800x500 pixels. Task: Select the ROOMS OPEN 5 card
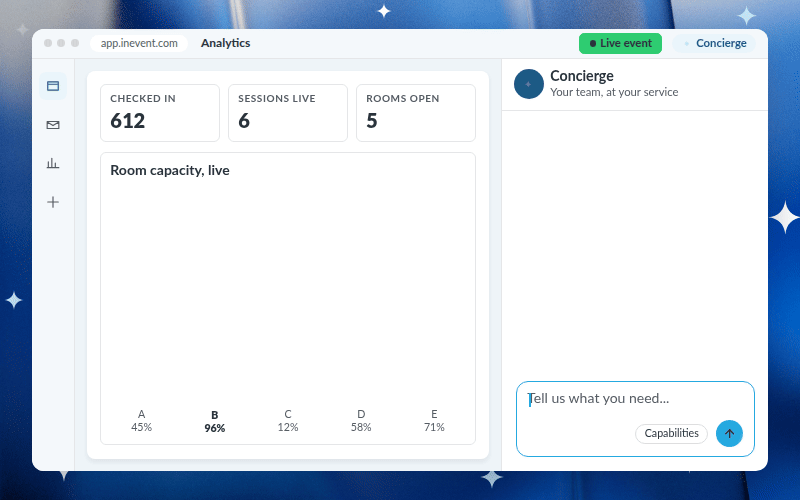pos(416,113)
